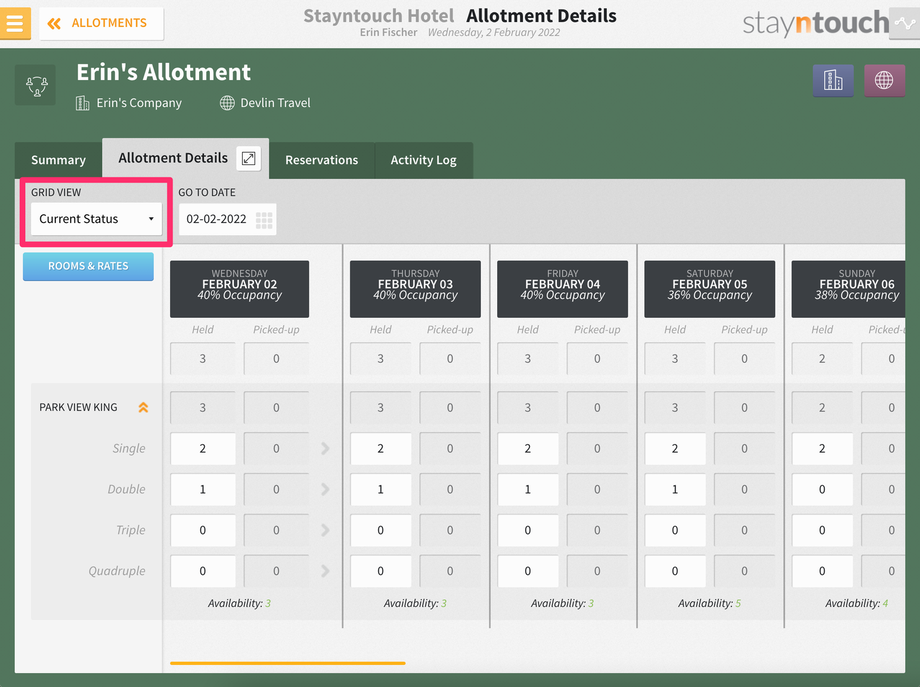Viewport: 920px width, 687px height.
Task: Edit Quadruple held field for February 05
Action: pyautogui.click(x=675, y=571)
